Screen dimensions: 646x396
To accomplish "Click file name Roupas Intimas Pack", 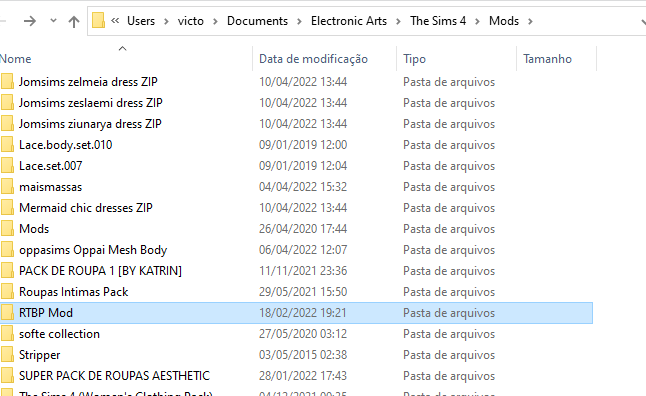I will [74, 292].
